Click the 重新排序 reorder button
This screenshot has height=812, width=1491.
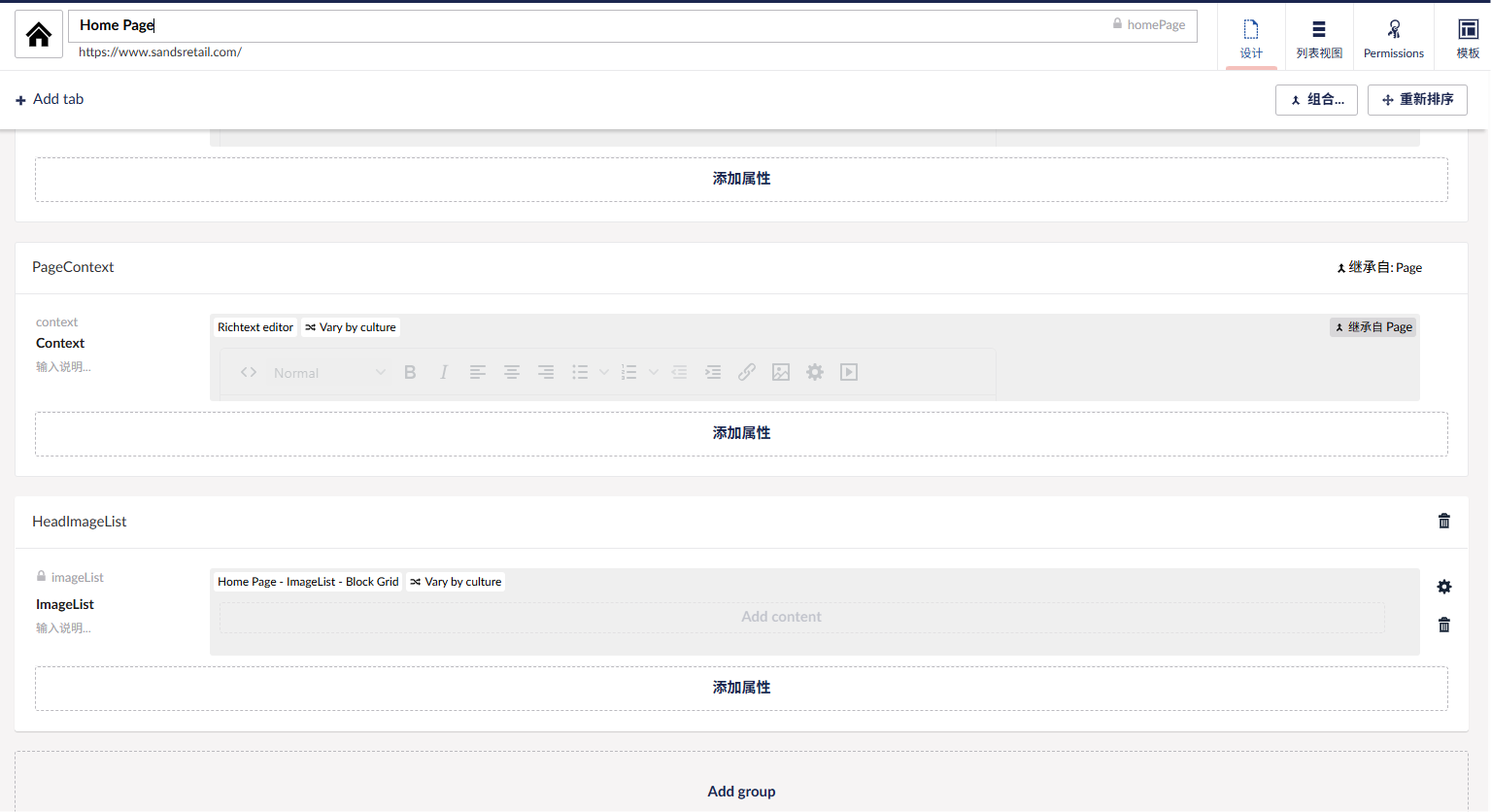1417,99
